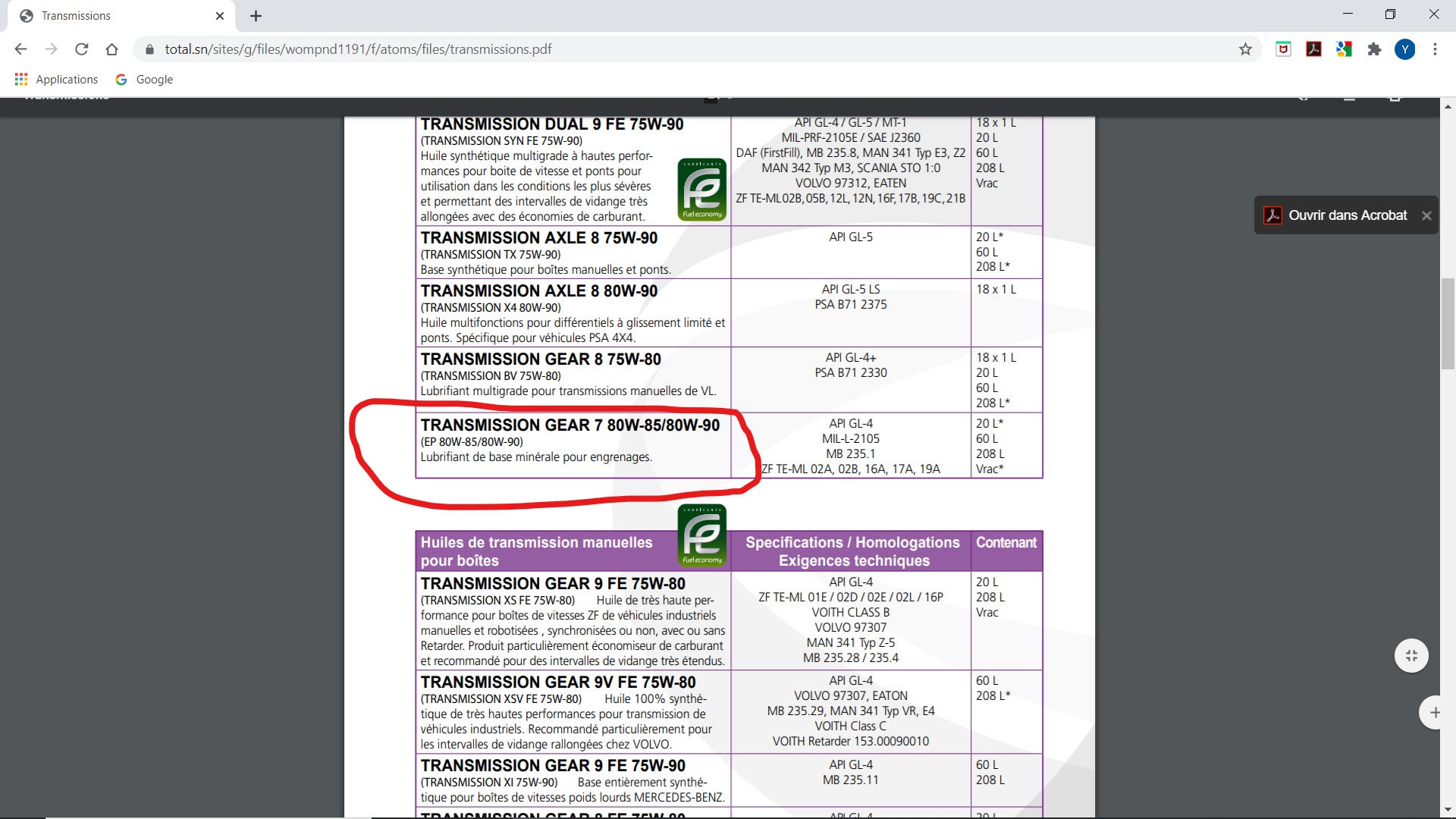Reload the transmissions PDF page
The image size is (1456, 819).
(82, 49)
